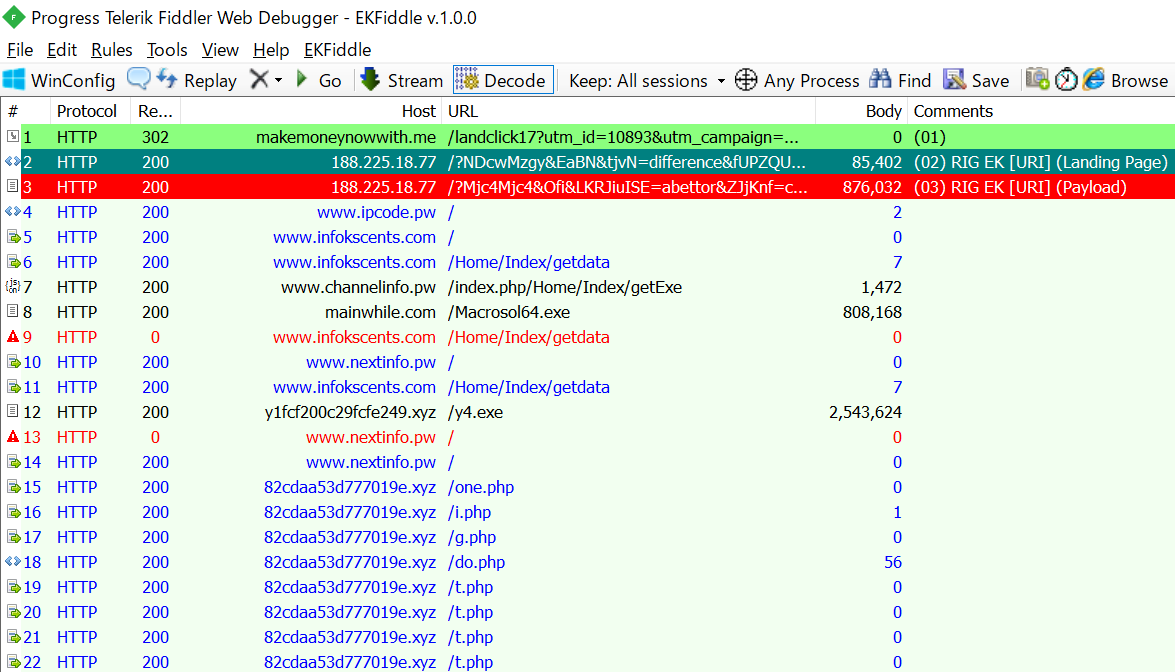Screen dimensions: 1175x672
Task: Select the /one.php session
Action: (588, 487)
